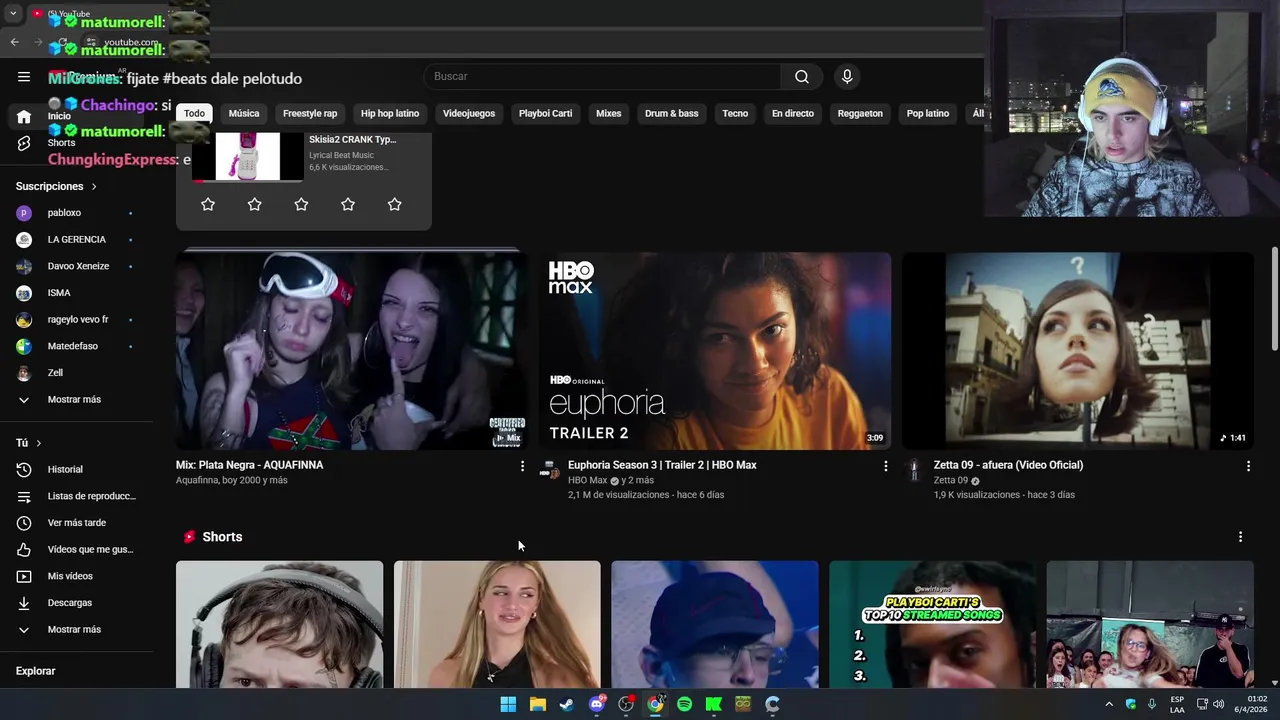Screen dimensions: 1280x720
Task: Filter by Mixes chip
Action: click(x=609, y=113)
